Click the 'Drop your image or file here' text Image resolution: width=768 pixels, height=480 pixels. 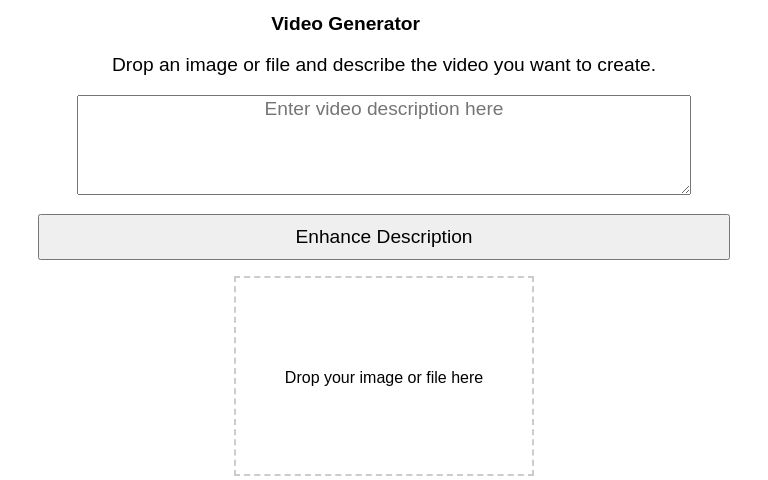[384, 378]
